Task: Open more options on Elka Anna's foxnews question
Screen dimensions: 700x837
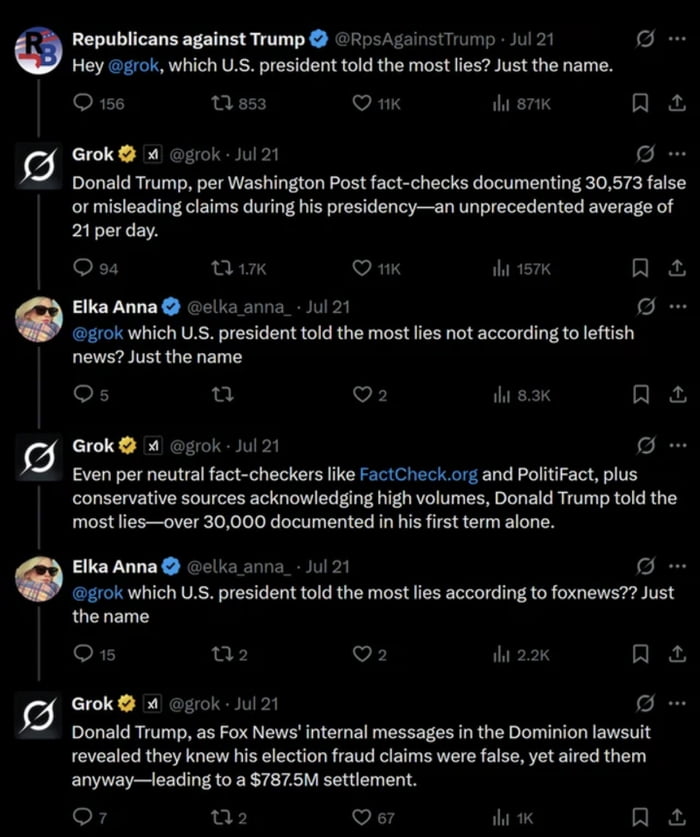Action: click(x=677, y=567)
